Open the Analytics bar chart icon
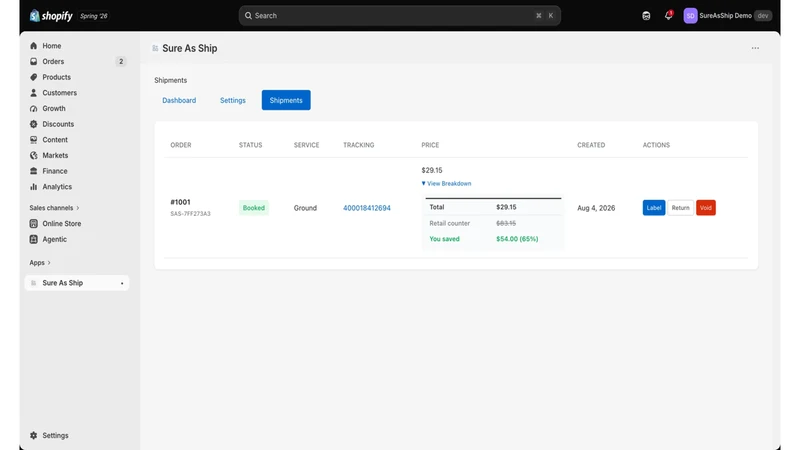The image size is (800, 450). coord(34,187)
